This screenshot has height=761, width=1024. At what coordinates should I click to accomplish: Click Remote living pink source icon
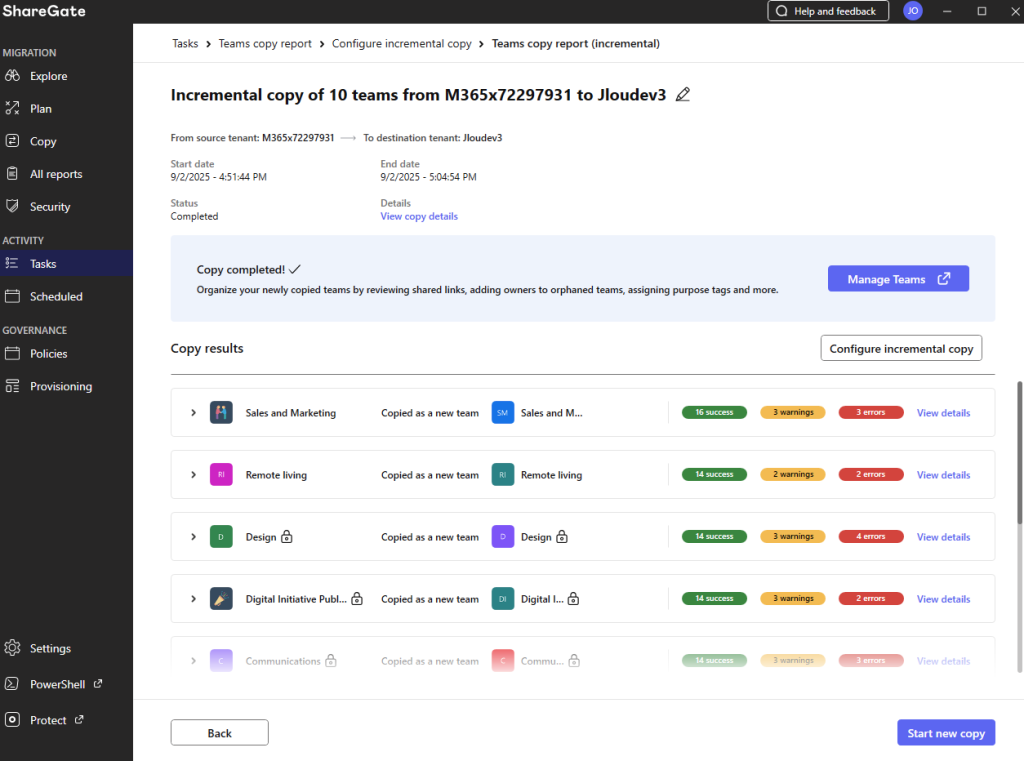coord(221,475)
